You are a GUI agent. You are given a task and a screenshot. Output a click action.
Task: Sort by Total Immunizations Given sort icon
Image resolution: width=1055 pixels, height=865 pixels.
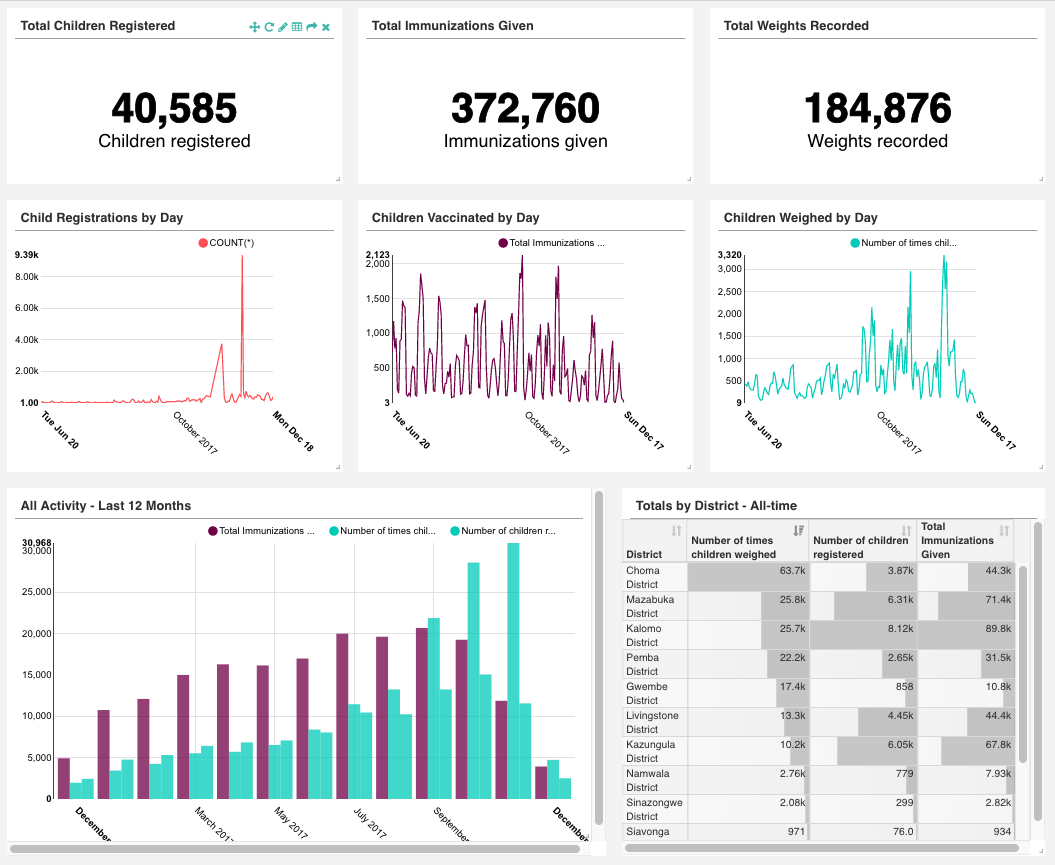coord(1004,531)
